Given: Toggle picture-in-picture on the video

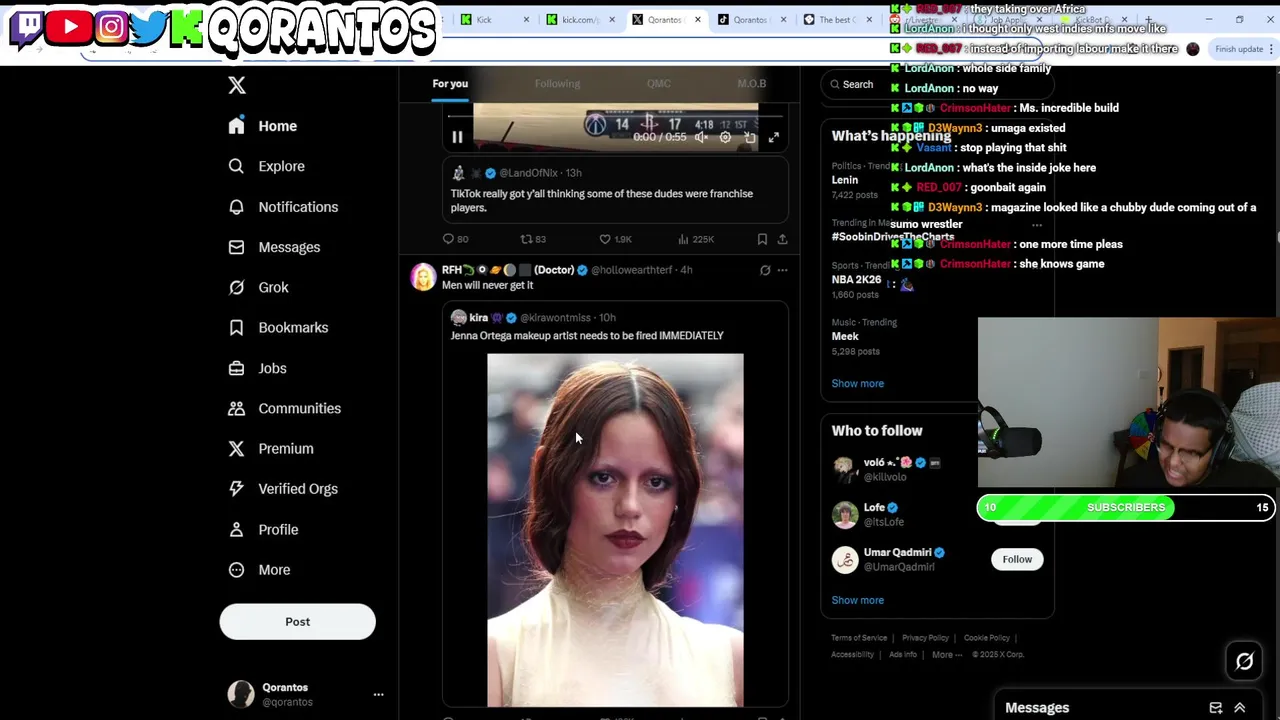Looking at the screenshot, I should 750,137.
